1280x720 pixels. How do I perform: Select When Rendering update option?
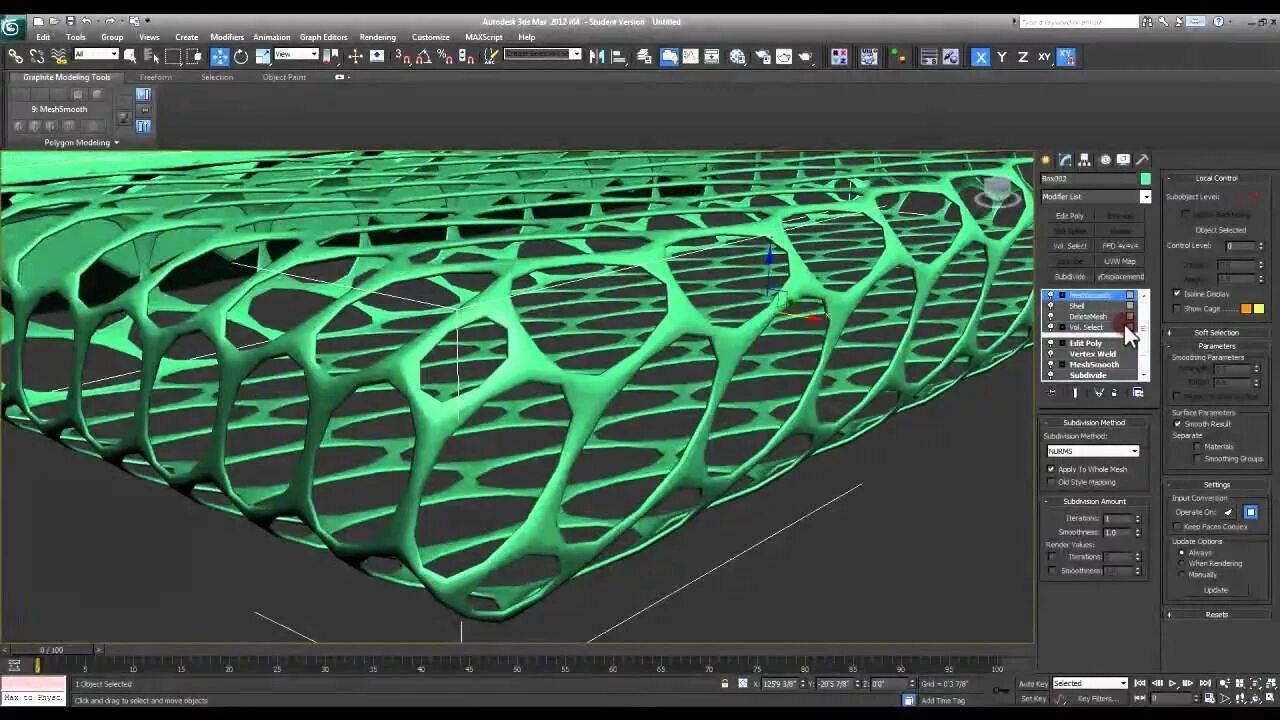pos(1181,564)
